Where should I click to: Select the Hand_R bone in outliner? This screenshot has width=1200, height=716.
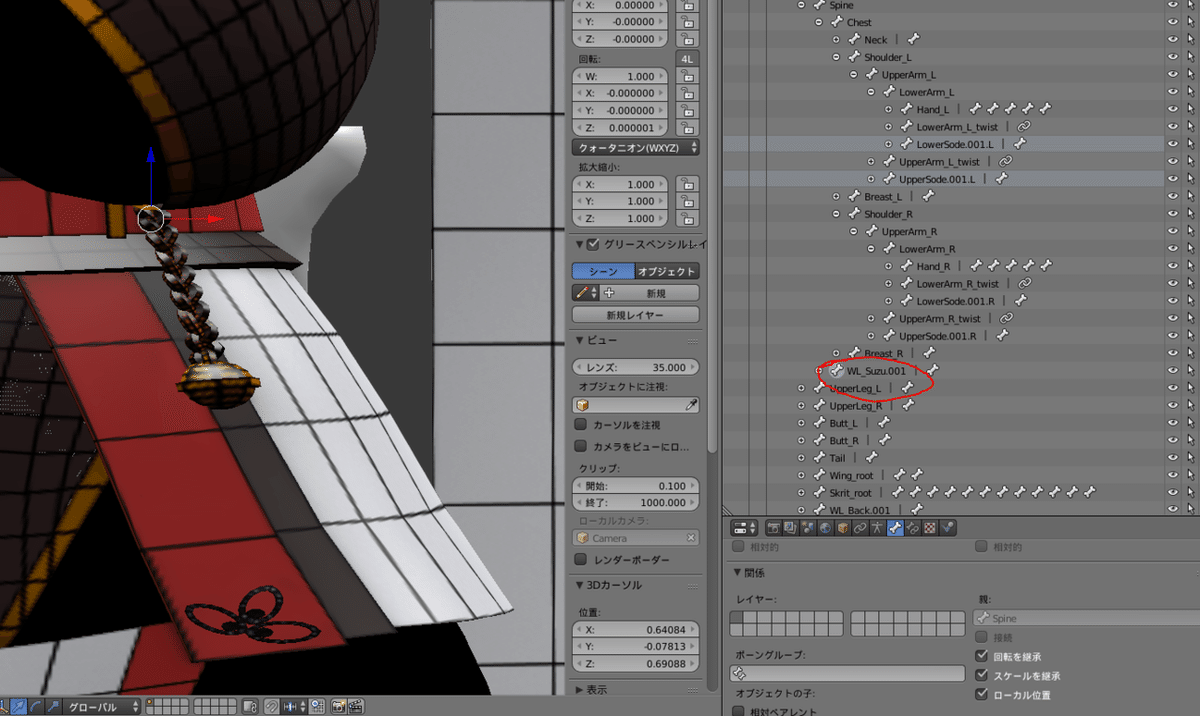[933, 266]
